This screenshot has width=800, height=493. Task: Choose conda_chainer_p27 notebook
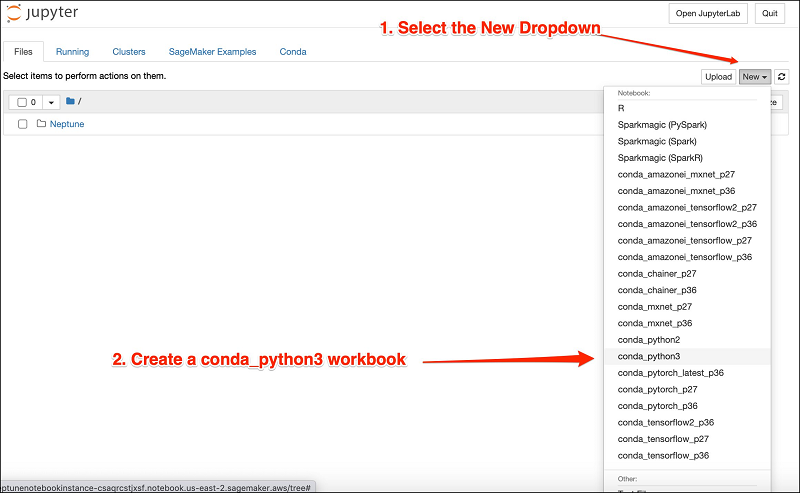click(687, 274)
